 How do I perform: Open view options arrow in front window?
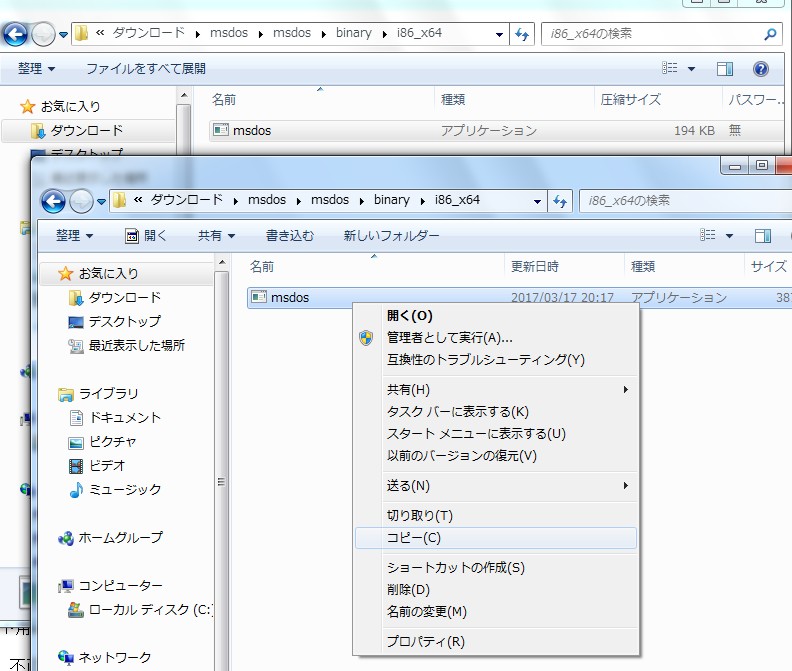coord(729,235)
